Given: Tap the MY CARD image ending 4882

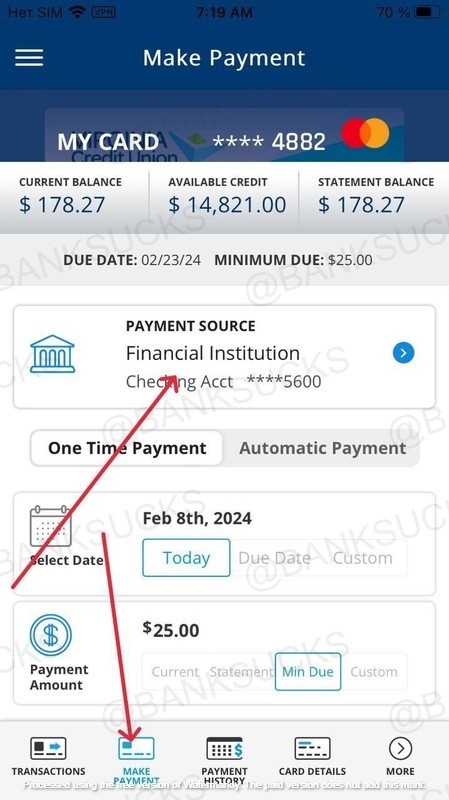Looking at the screenshot, I should coord(224,136).
